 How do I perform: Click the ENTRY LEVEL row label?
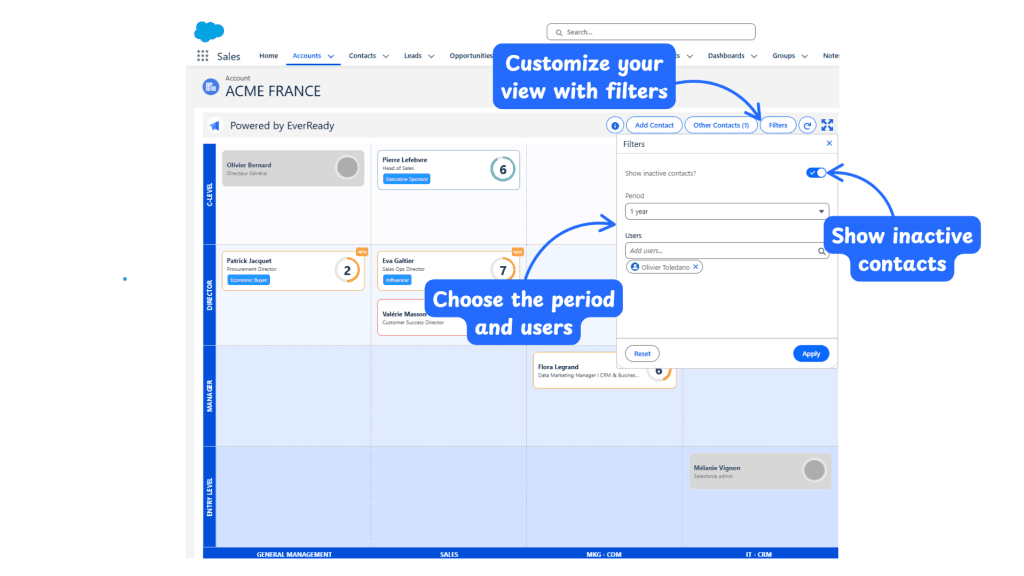pyautogui.click(x=210, y=497)
